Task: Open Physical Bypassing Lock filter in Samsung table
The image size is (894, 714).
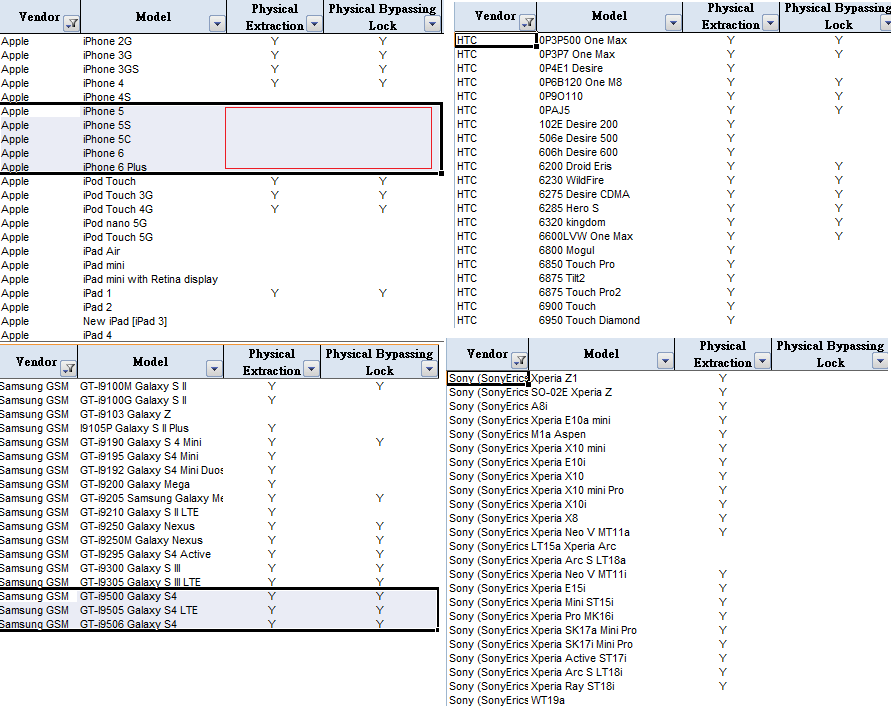Action: pyautogui.click(x=430, y=368)
